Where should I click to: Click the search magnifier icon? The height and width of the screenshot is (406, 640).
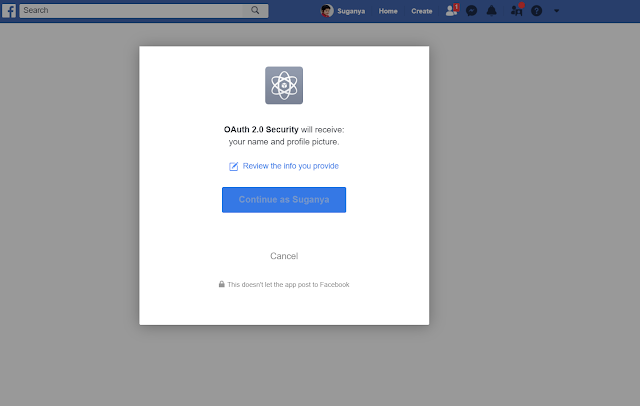(x=255, y=11)
